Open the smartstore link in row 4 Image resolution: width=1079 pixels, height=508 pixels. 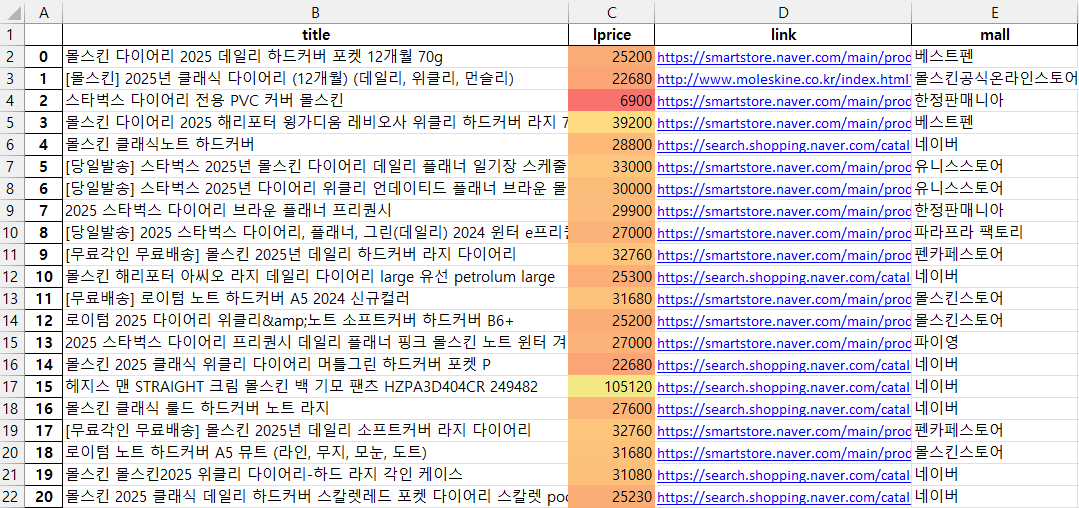(784, 100)
